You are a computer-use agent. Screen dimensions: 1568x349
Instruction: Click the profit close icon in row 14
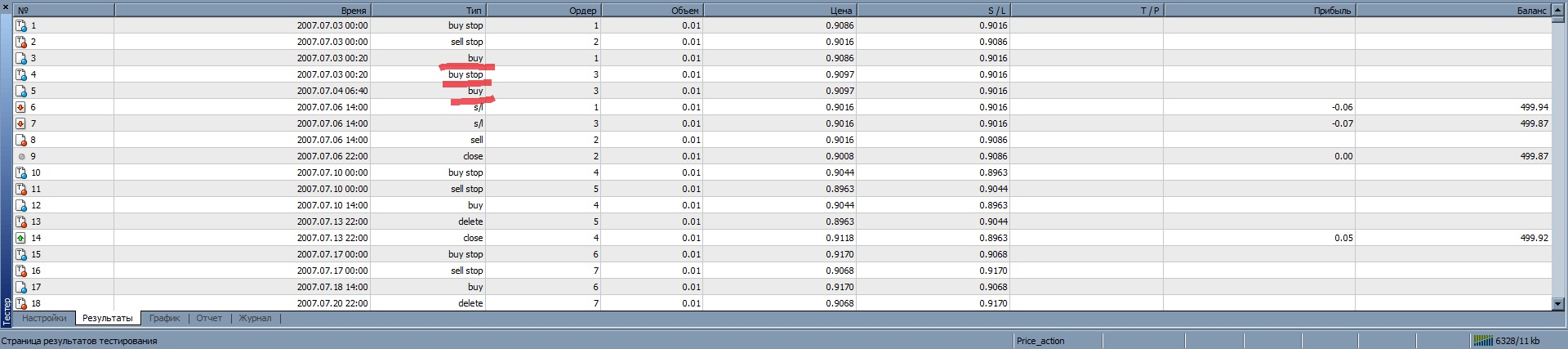tap(21, 238)
